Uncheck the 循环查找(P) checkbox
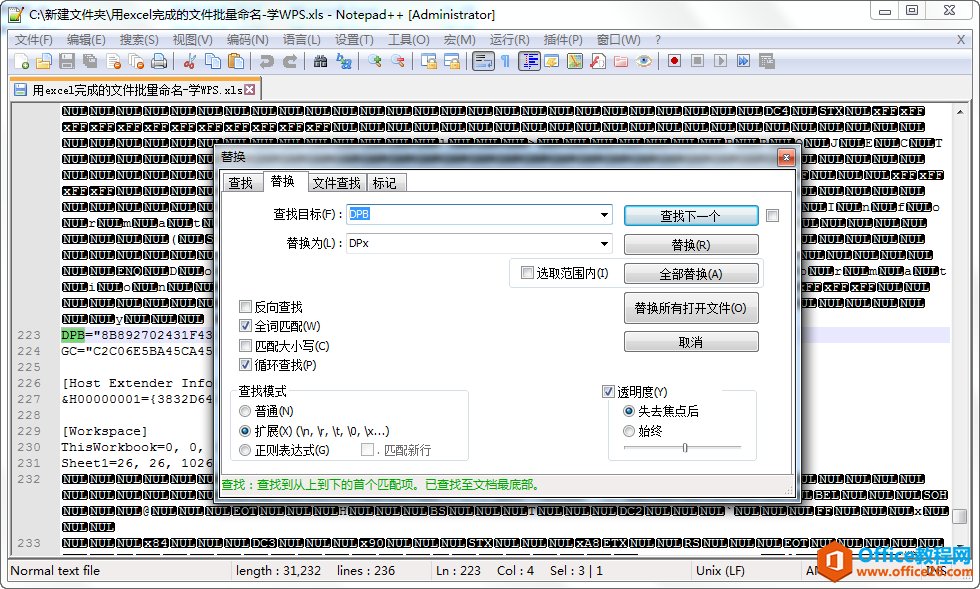 pyautogui.click(x=246, y=365)
